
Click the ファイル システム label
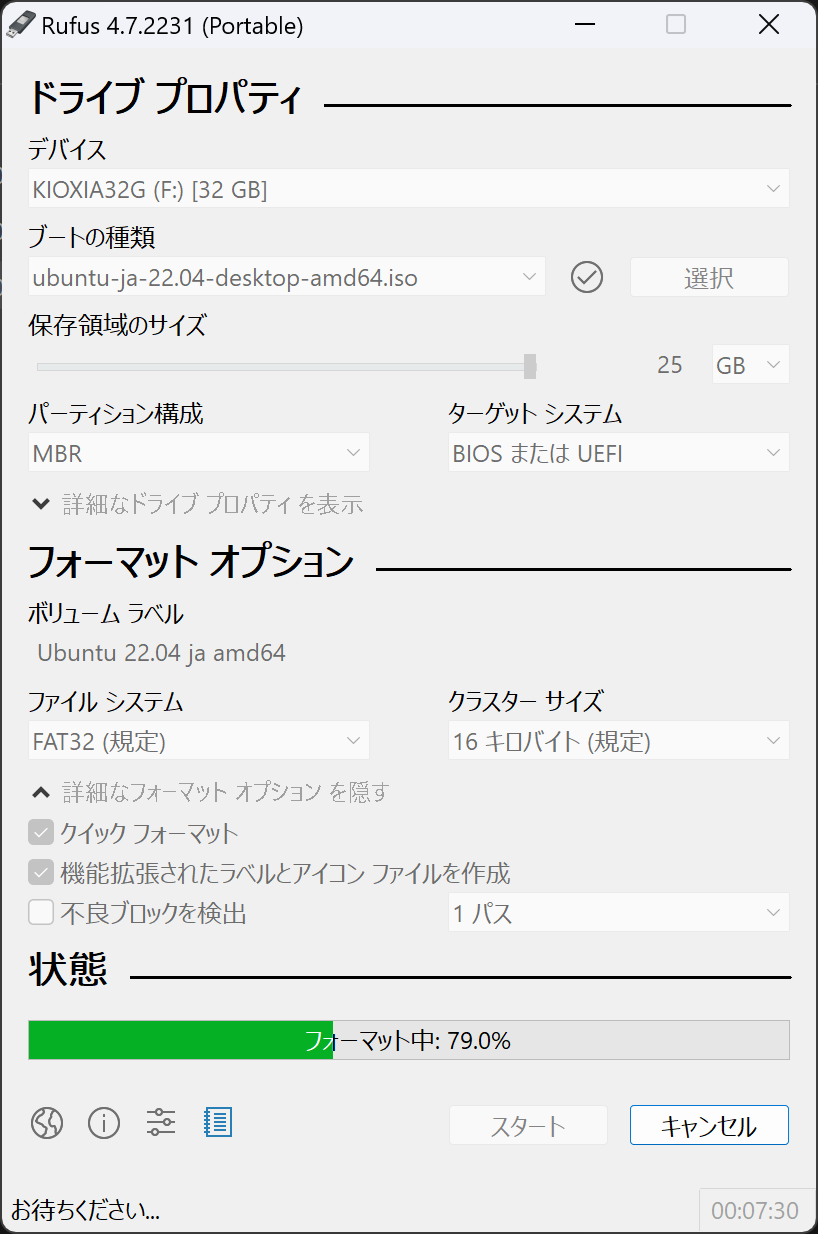point(105,701)
